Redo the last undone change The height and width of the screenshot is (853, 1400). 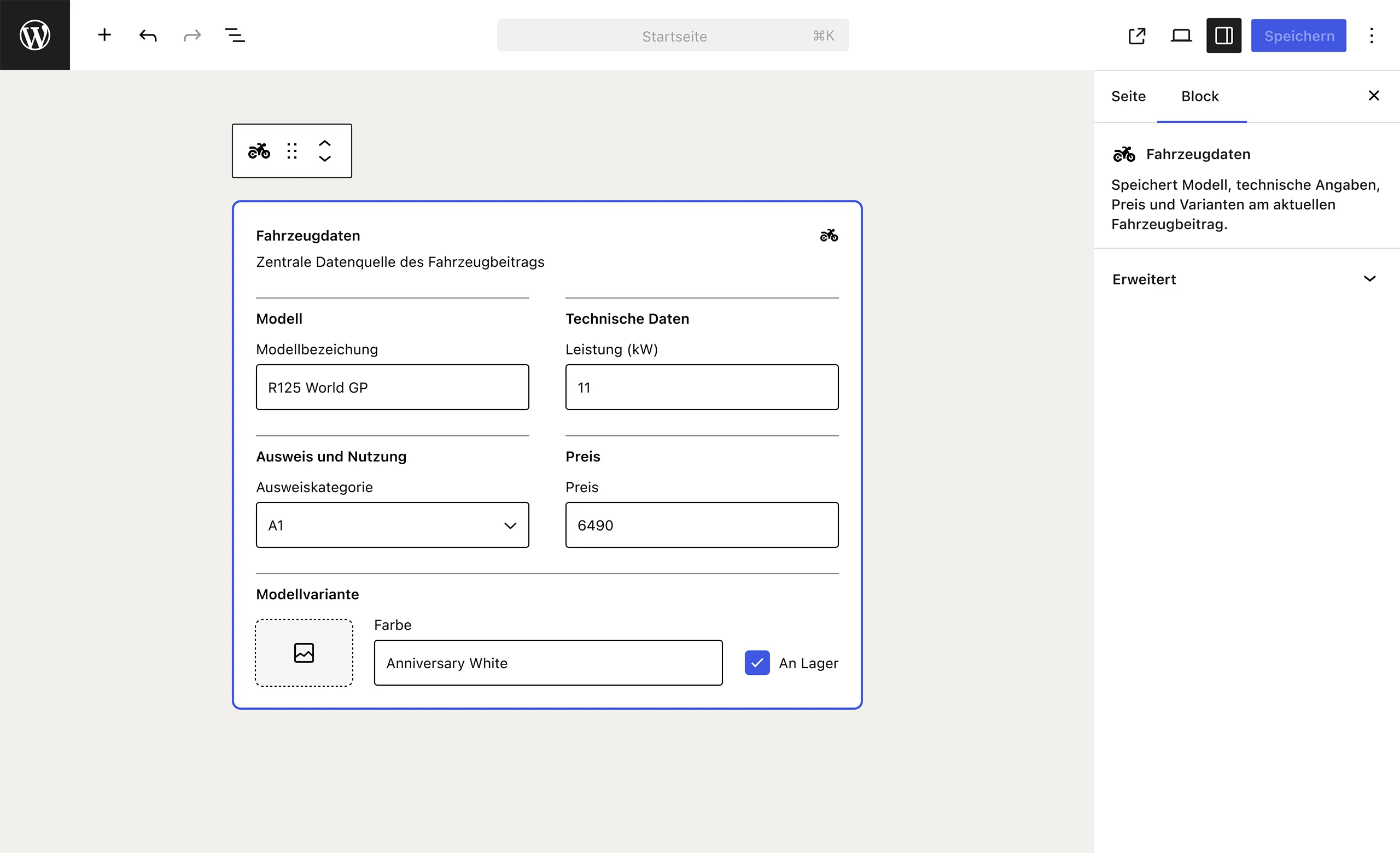[x=192, y=35]
